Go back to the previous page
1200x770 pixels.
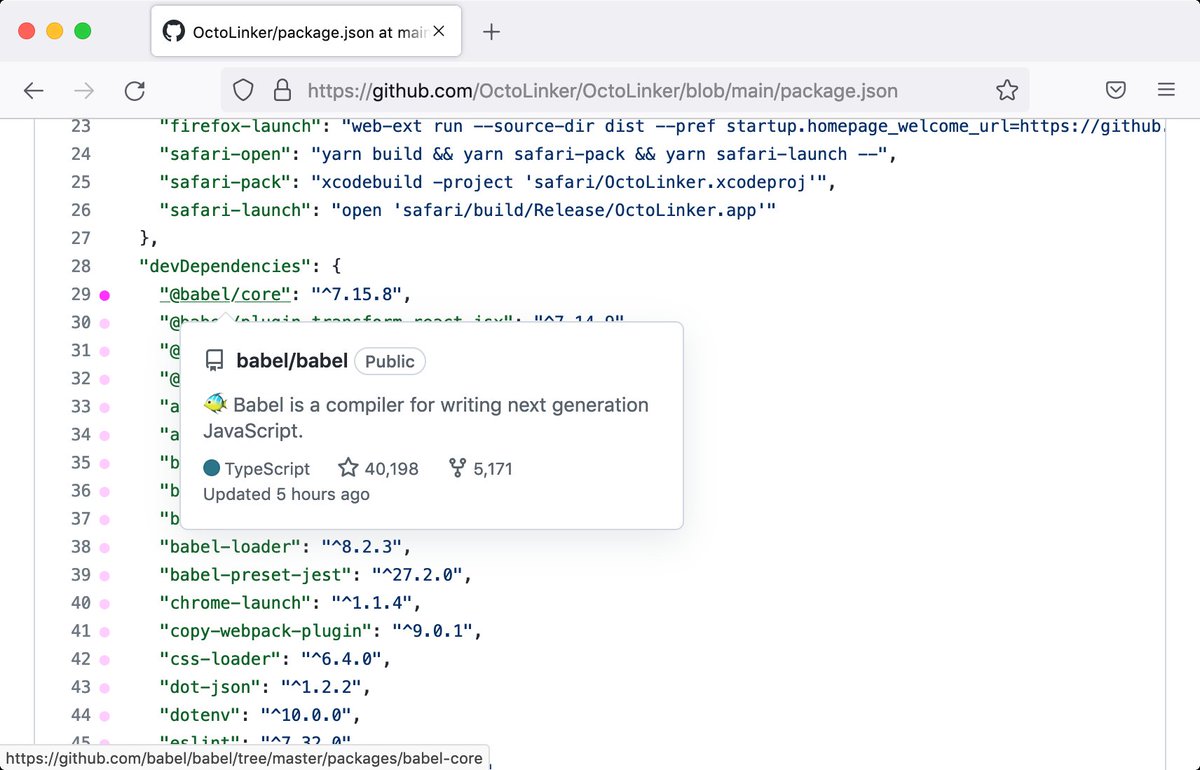click(x=34, y=91)
